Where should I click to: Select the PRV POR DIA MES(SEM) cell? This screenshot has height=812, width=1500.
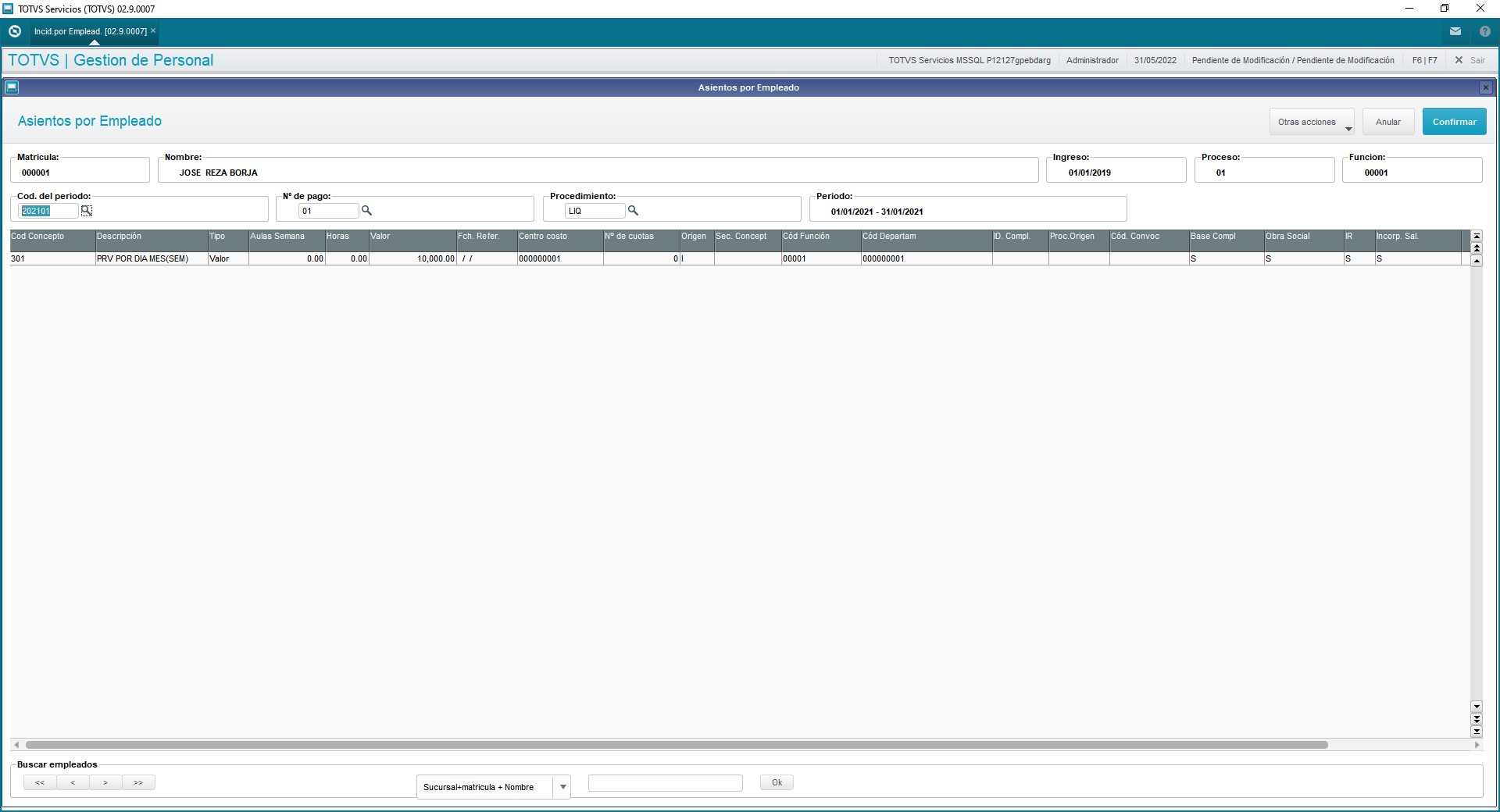(x=152, y=258)
